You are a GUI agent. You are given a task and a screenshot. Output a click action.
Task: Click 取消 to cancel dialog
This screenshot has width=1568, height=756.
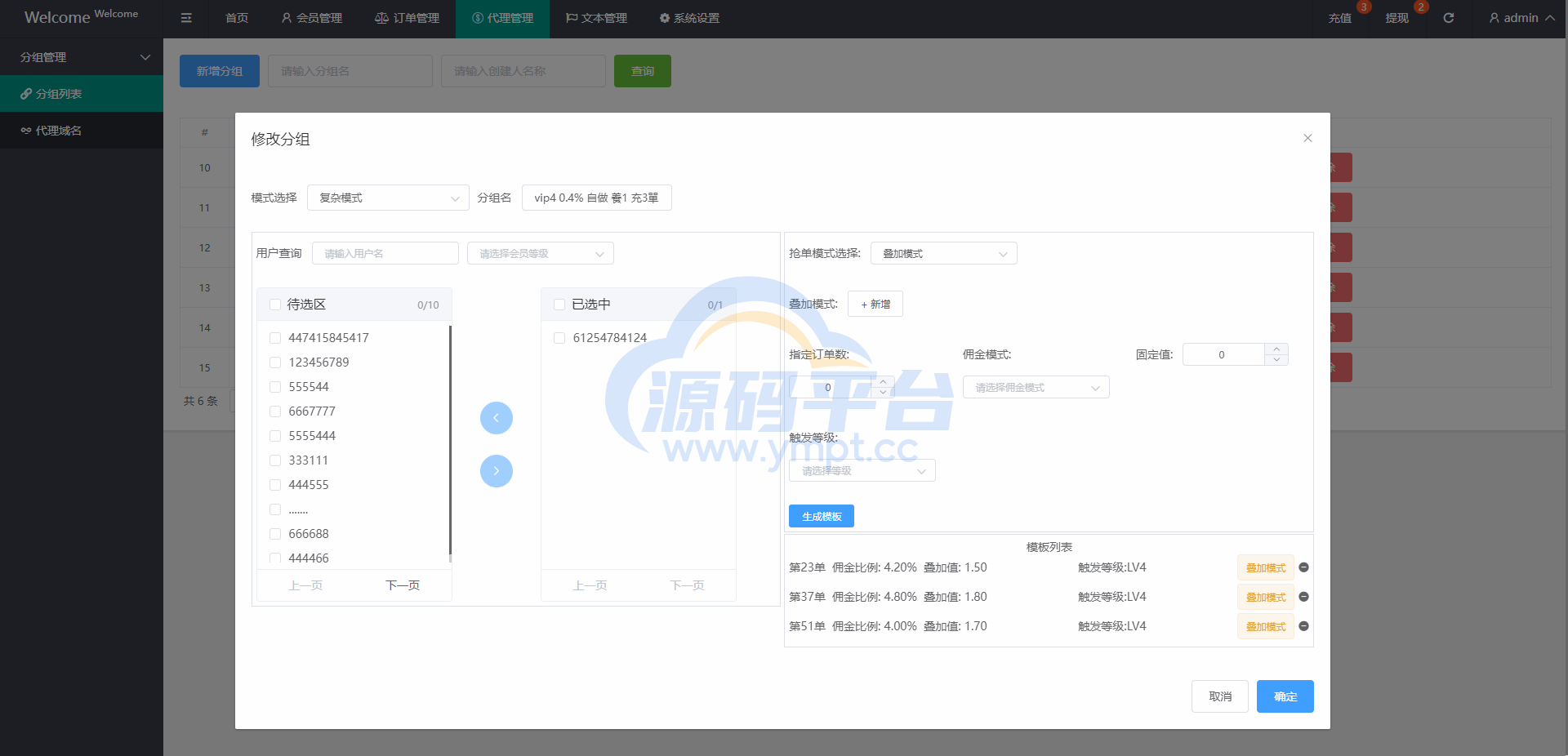pyautogui.click(x=1220, y=696)
